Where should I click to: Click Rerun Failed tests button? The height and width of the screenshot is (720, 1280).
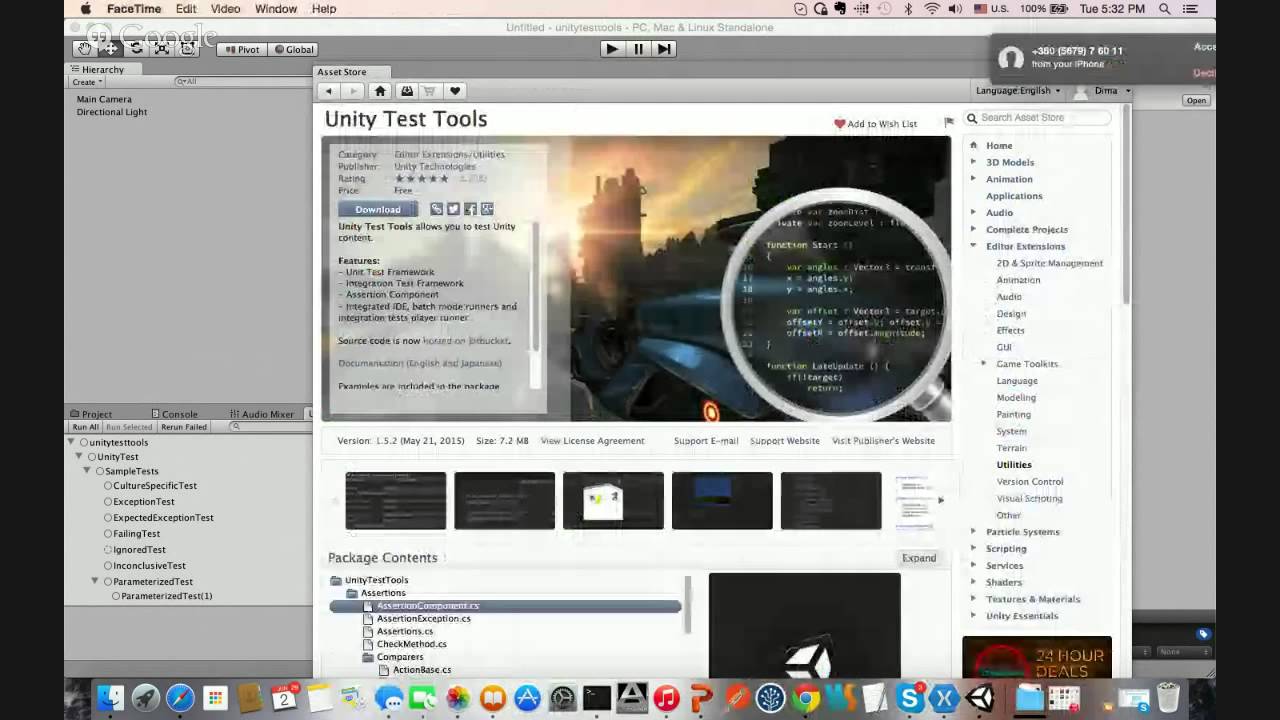184,427
